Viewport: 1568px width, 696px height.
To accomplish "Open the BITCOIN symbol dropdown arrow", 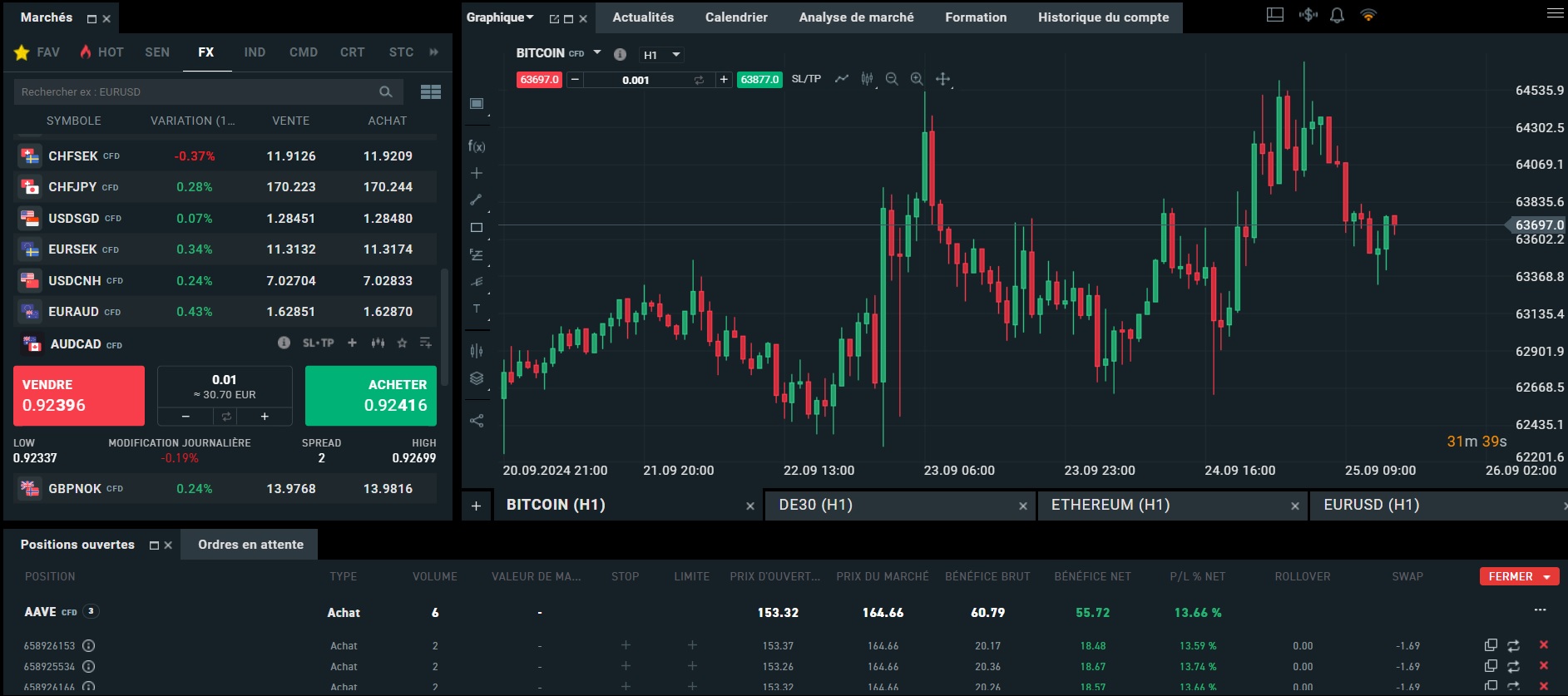I will pyautogui.click(x=596, y=52).
